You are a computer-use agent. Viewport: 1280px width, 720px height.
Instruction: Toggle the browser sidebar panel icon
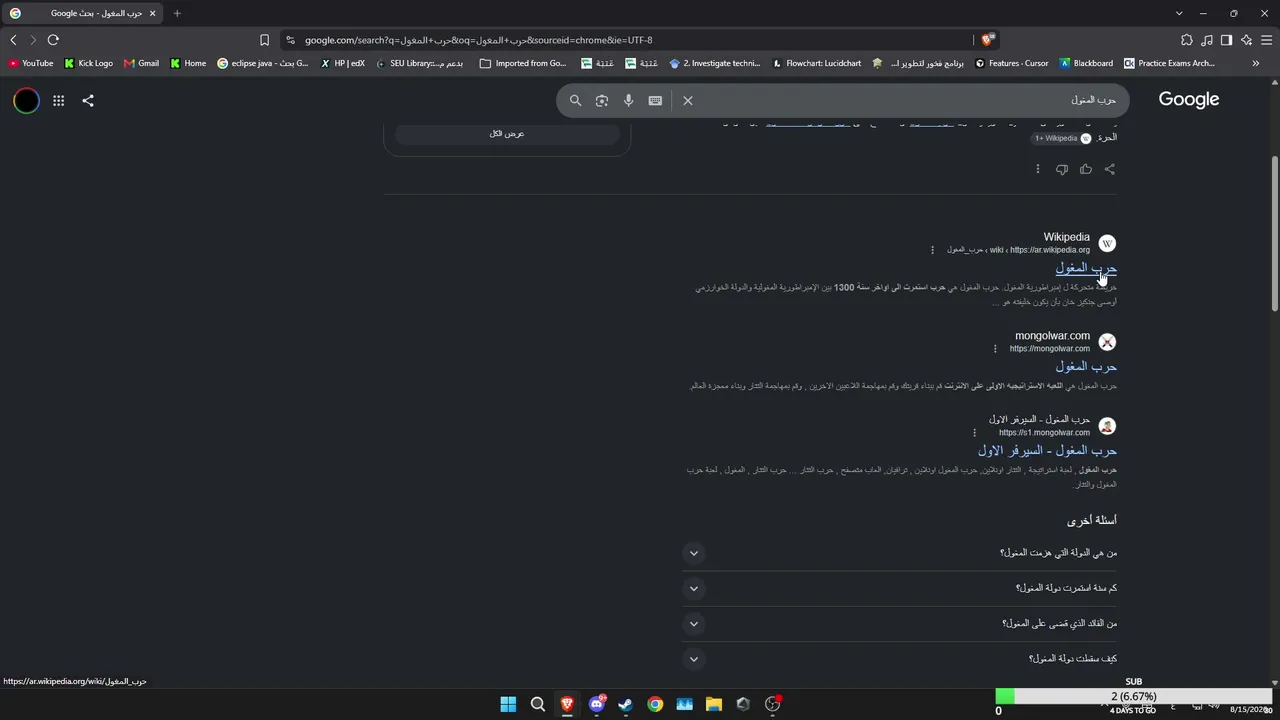click(1226, 40)
